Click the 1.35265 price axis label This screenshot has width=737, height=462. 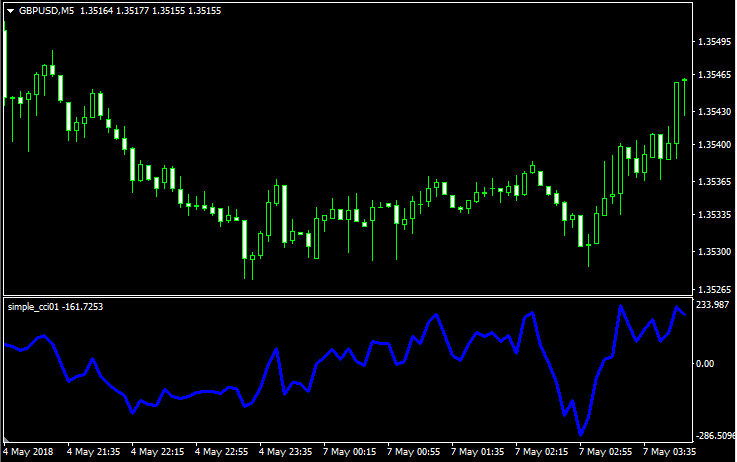[x=712, y=290]
